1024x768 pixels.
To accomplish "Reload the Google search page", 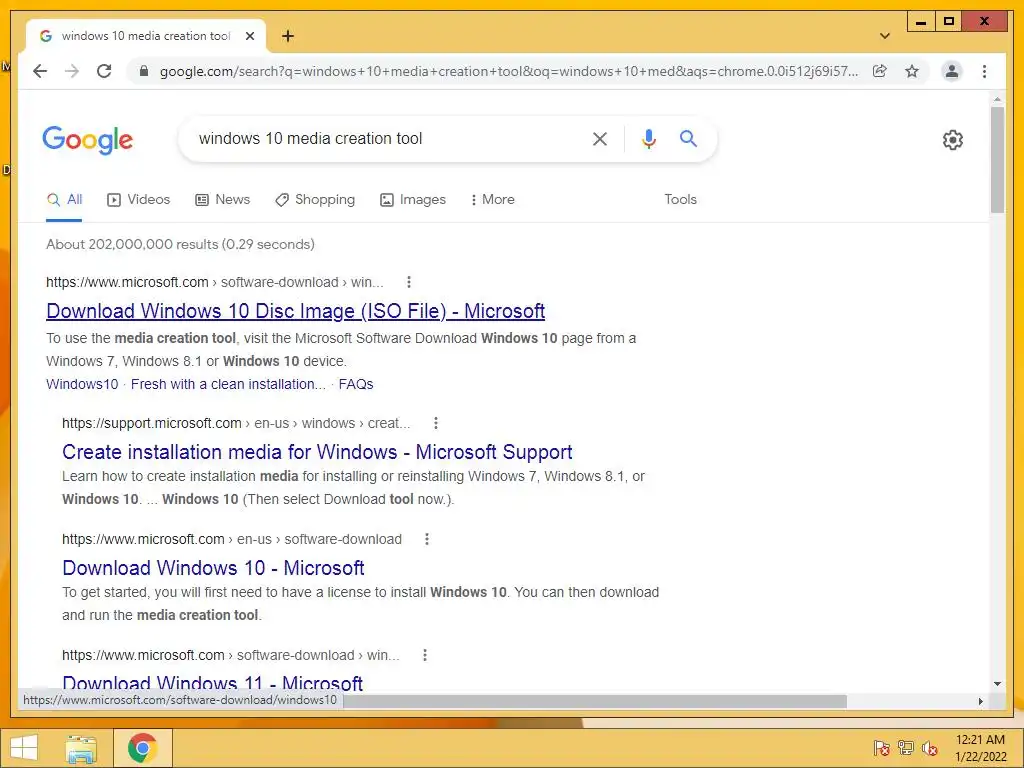I will (104, 71).
